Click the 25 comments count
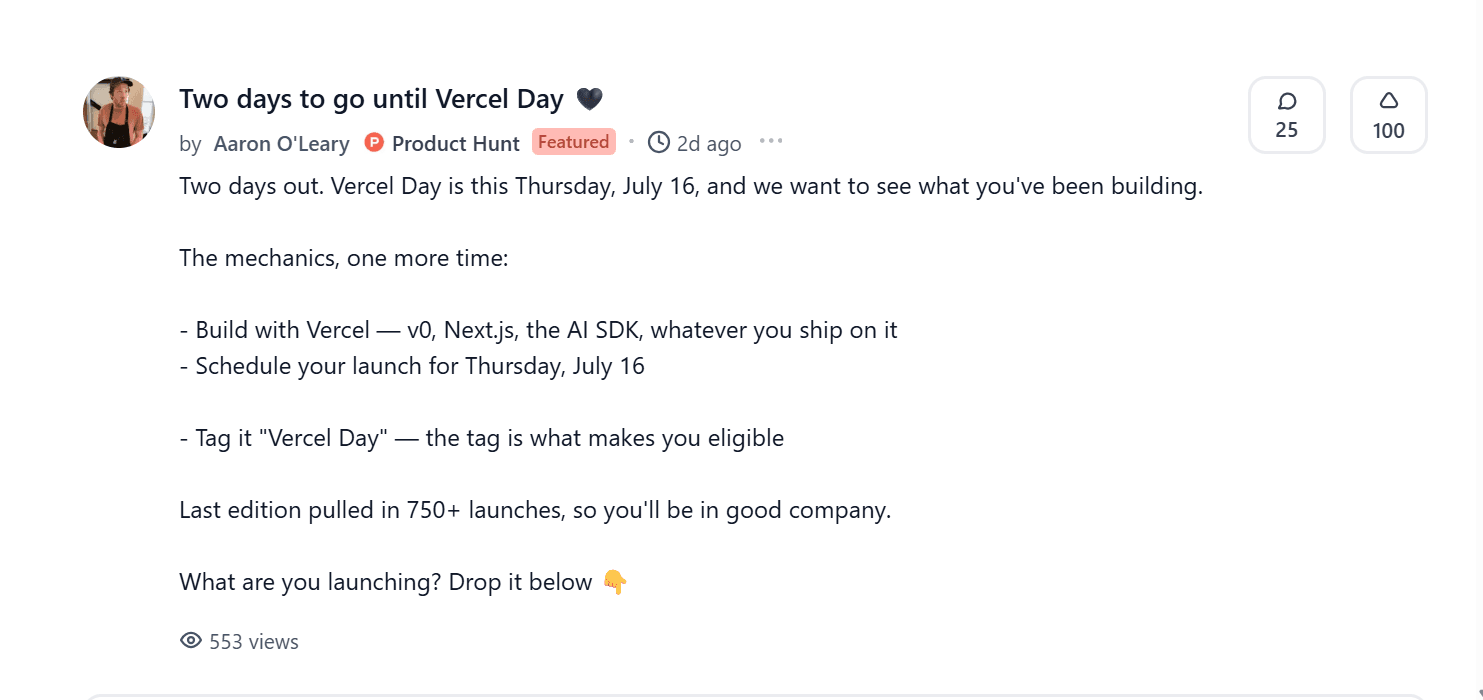 click(1287, 130)
